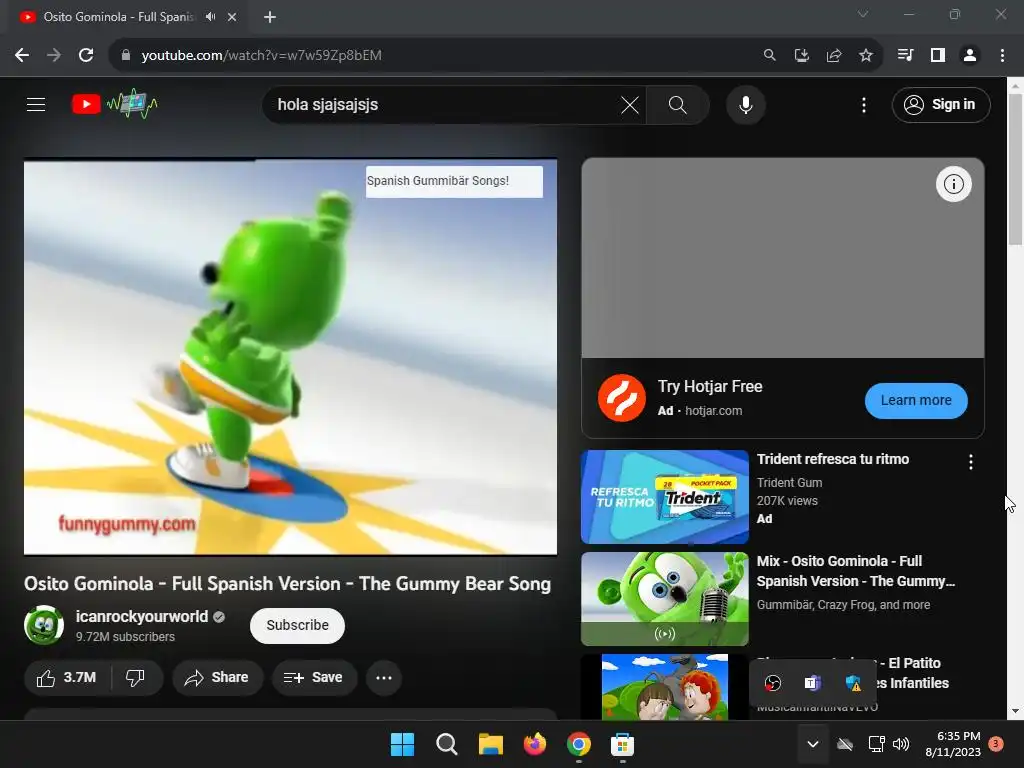Open the Trident refresca tu ritmo title
1024x768 pixels.
833,459
